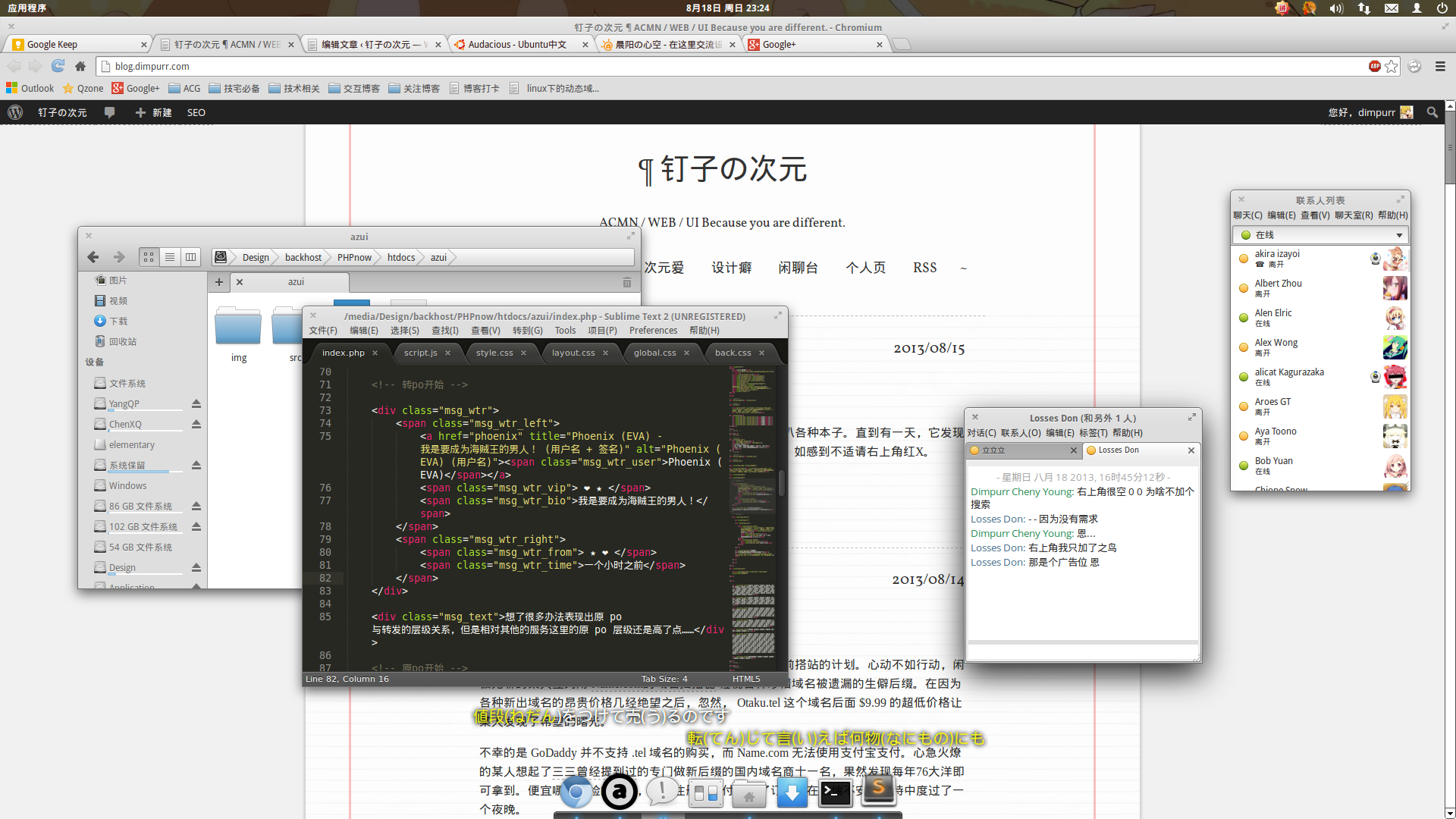The image size is (1456, 819).
Task: Click the chat message input field
Action: pyautogui.click(x=1082, y=651)
